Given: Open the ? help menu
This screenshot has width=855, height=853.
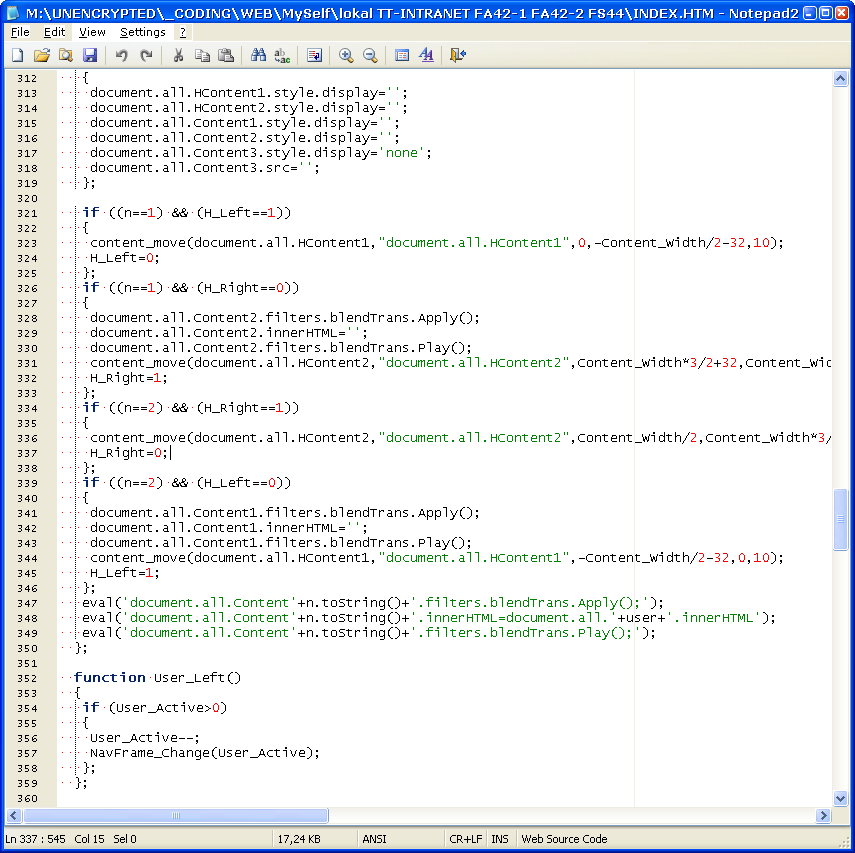Looking at the screenshot, I should point(183,32).
